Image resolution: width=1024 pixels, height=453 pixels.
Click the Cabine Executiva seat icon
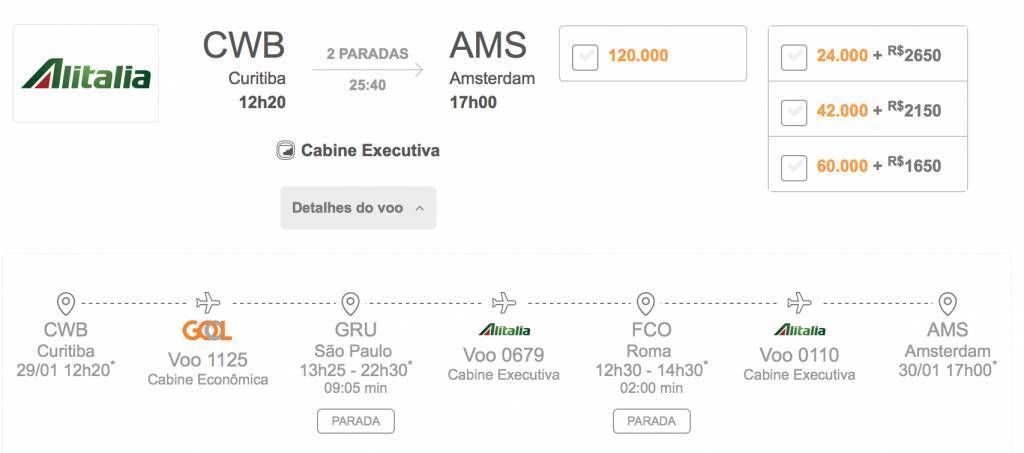(285, 151)
